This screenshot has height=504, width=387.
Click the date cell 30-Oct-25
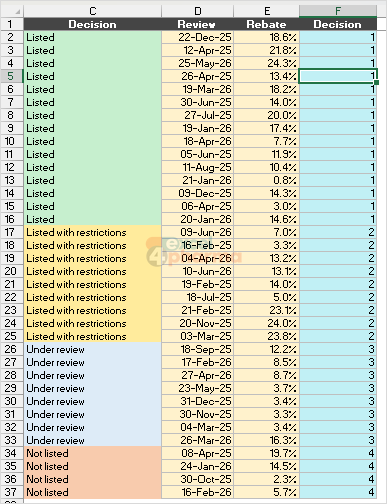198,479
